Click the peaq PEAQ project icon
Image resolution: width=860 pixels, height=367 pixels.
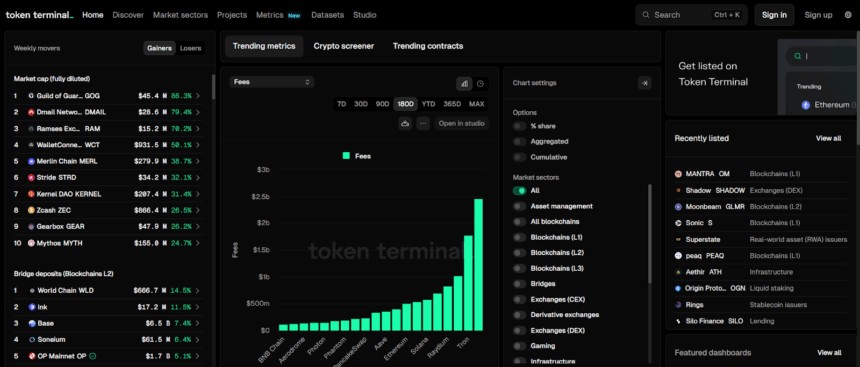click(678, 256)
